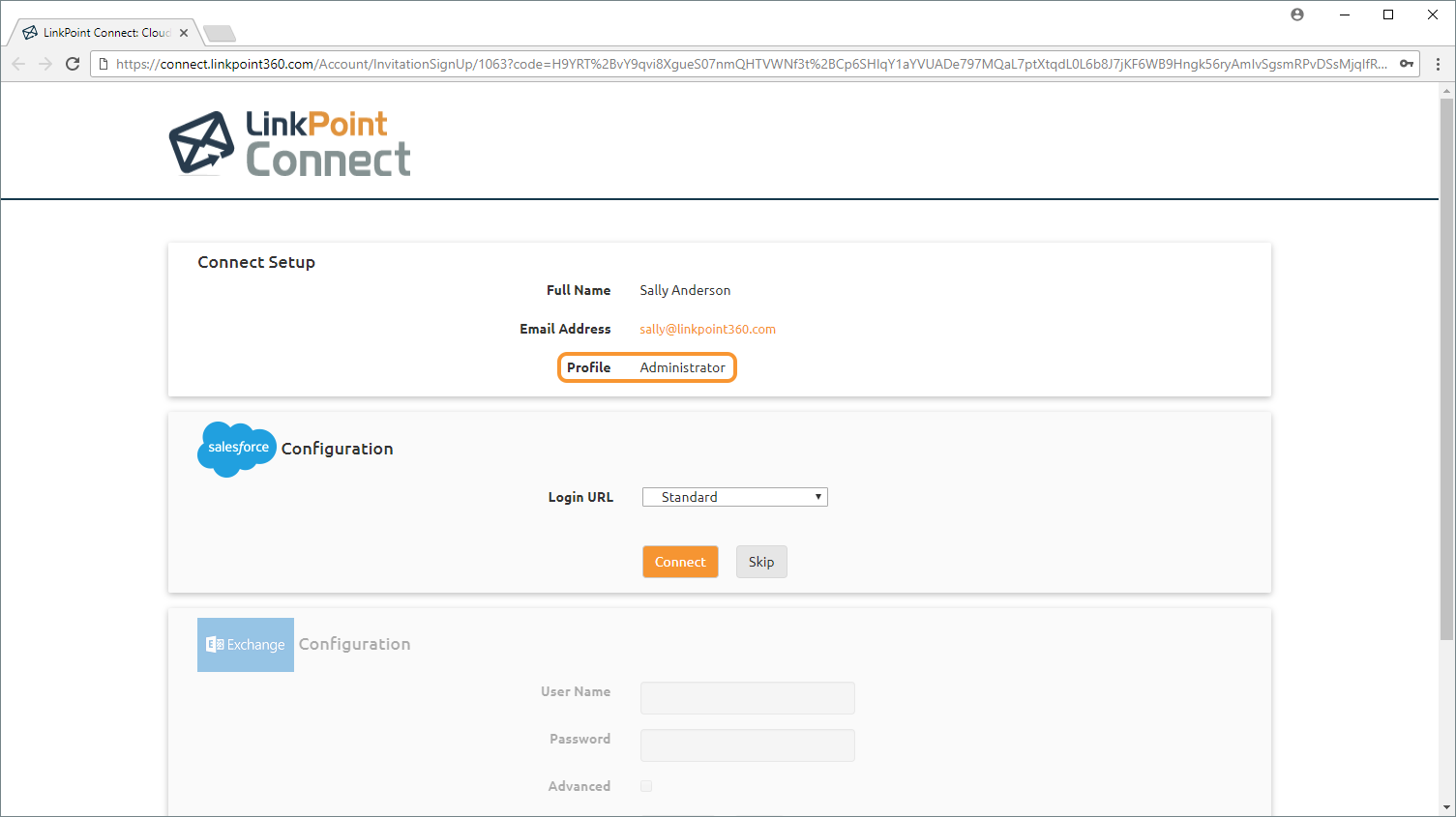1456x817 pixels.
Task: Click the name Sally Anderson
Action: tap(685, 290)
